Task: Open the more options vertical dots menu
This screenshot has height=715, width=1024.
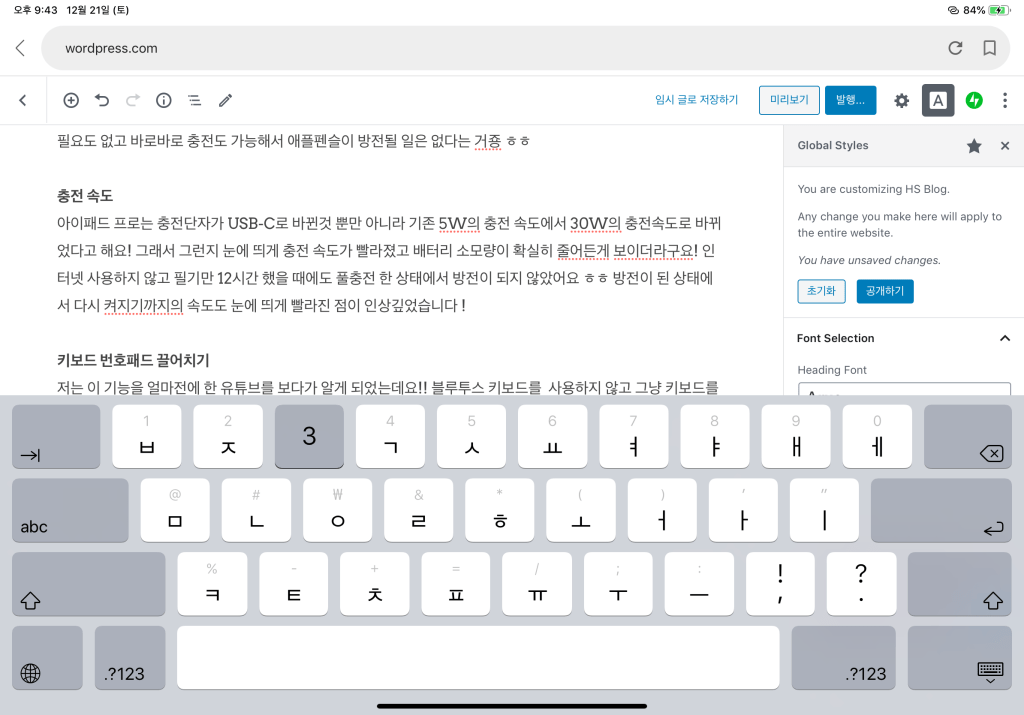Action: (1005, 100)
